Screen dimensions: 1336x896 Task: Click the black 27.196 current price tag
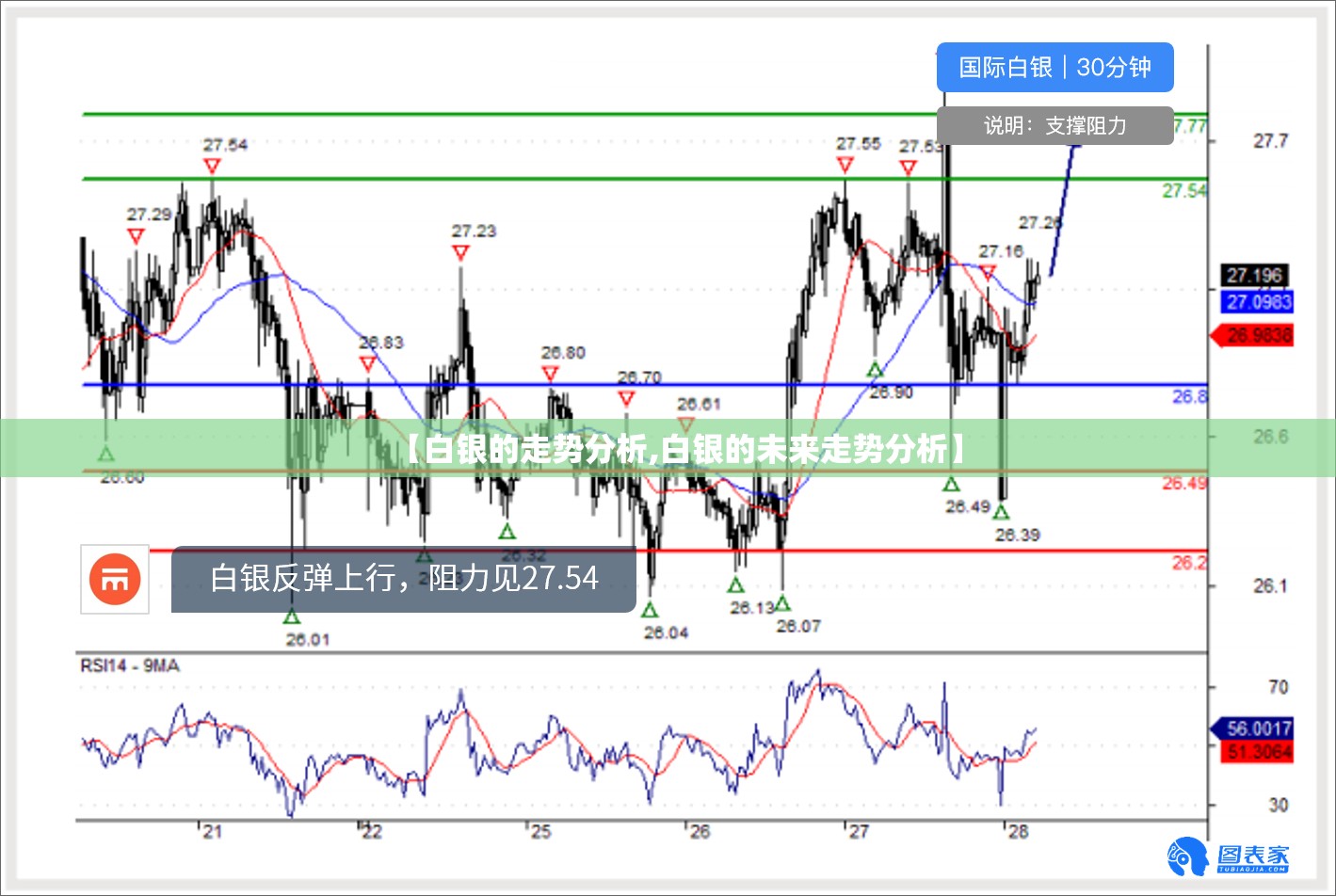(x=1255, y=276)
